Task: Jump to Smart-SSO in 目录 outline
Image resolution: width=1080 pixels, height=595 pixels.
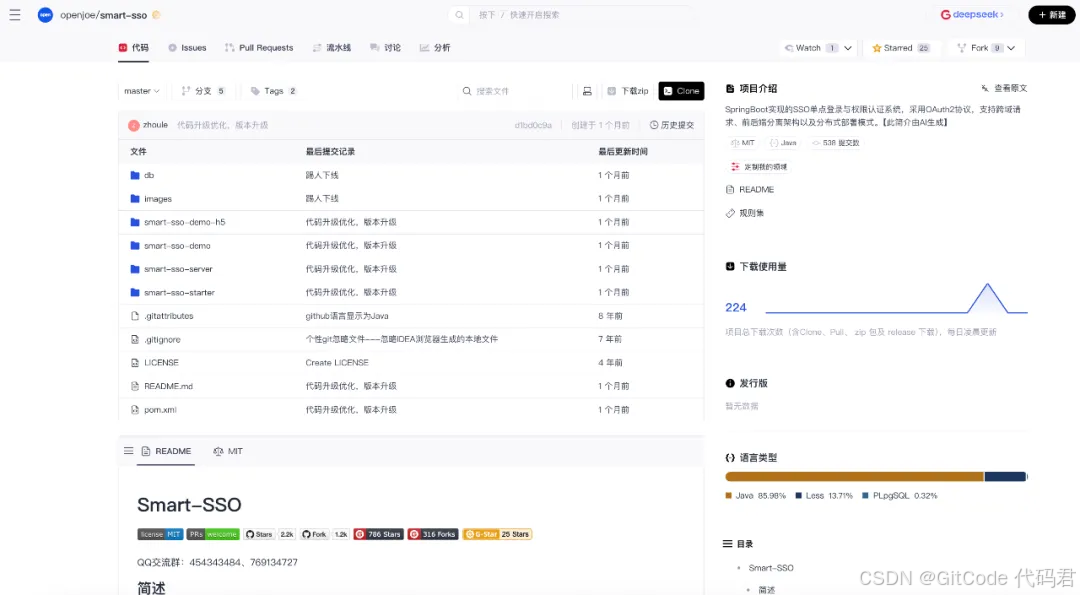Action: tap(771, 568)
